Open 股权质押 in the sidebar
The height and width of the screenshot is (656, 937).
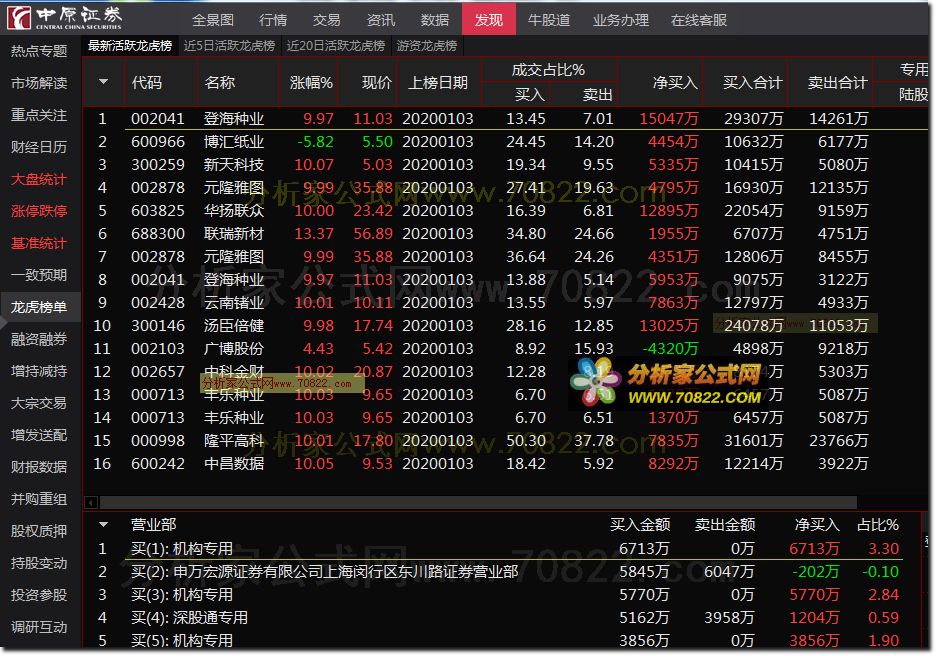(x=39, y=531)
